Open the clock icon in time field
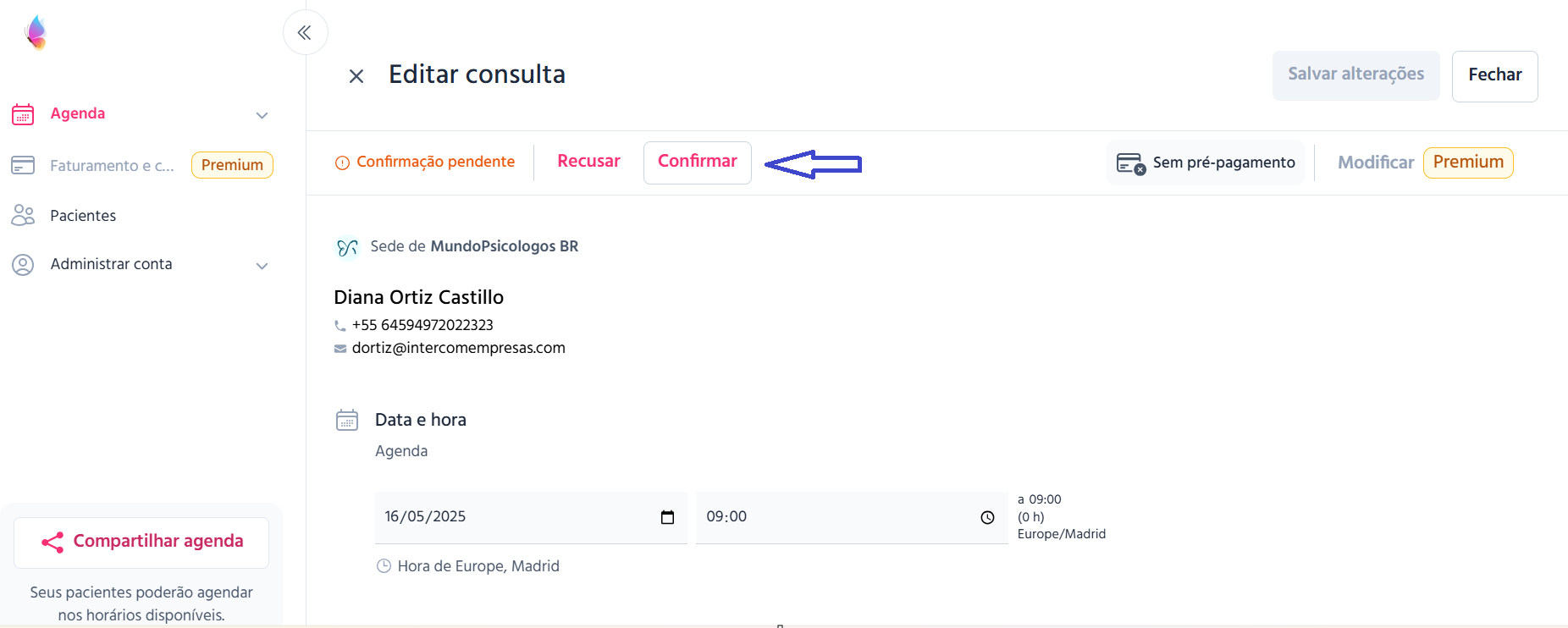Screen dimensions: 1568x628 point(987,517)
